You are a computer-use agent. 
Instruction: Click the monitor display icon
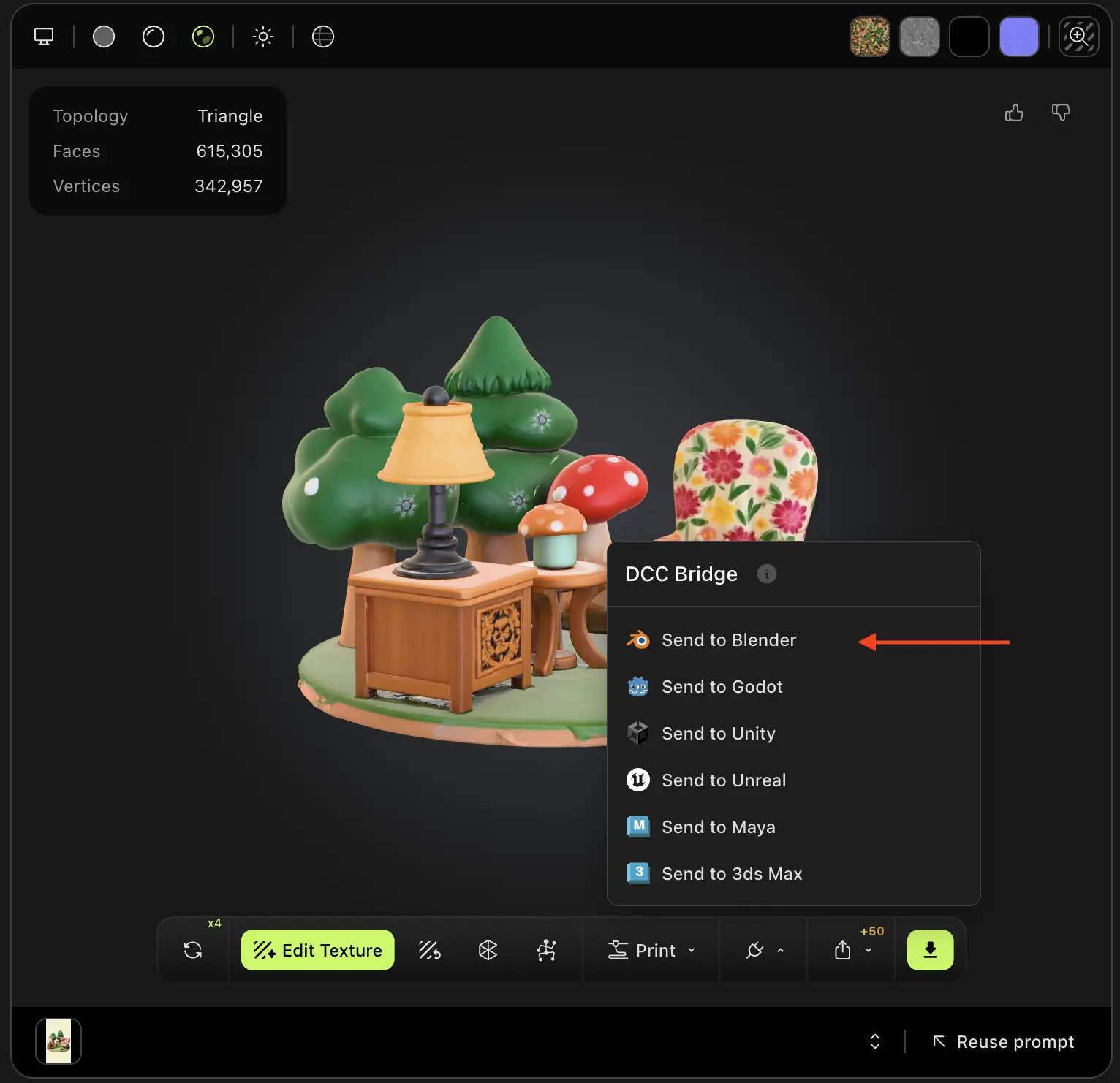click(44, 37)
